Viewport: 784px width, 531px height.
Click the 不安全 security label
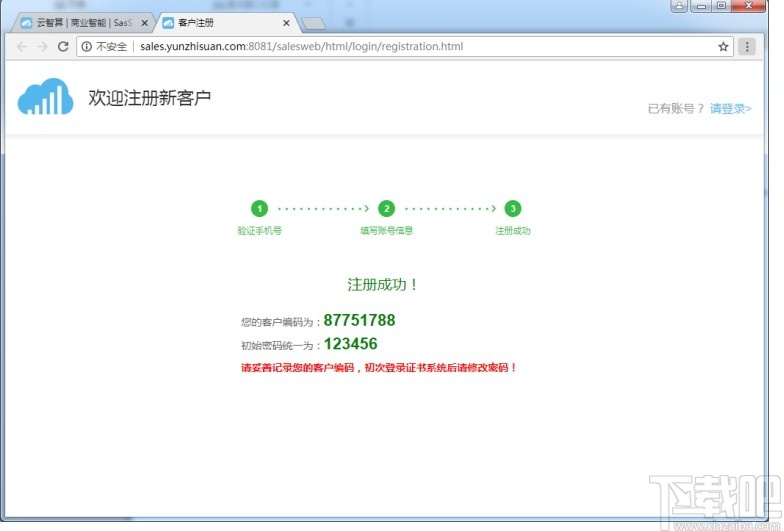point(112,46)
